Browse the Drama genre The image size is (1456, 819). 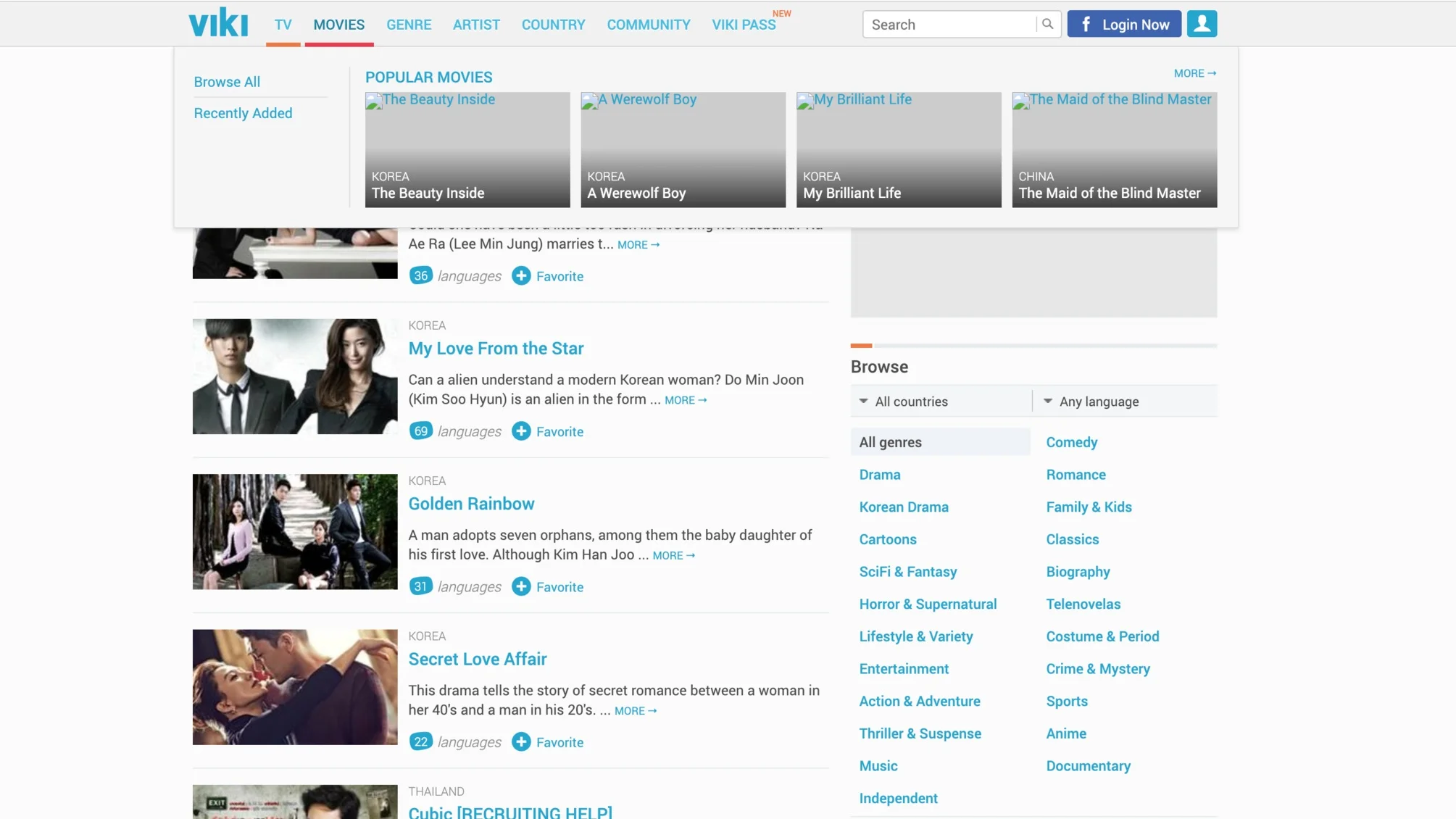[880, 475]
